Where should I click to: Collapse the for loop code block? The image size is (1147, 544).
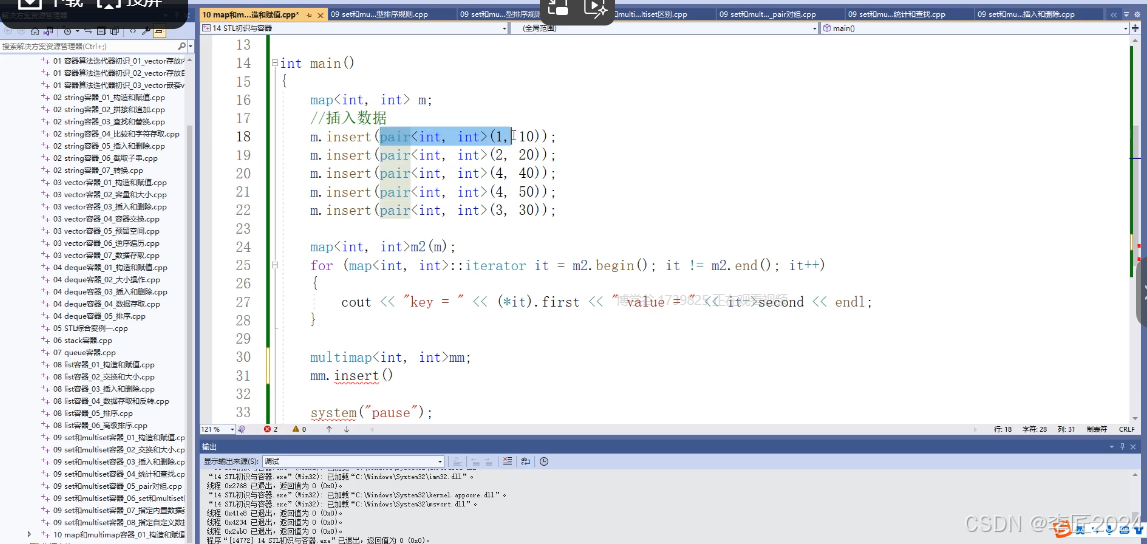tap(274, 265)
